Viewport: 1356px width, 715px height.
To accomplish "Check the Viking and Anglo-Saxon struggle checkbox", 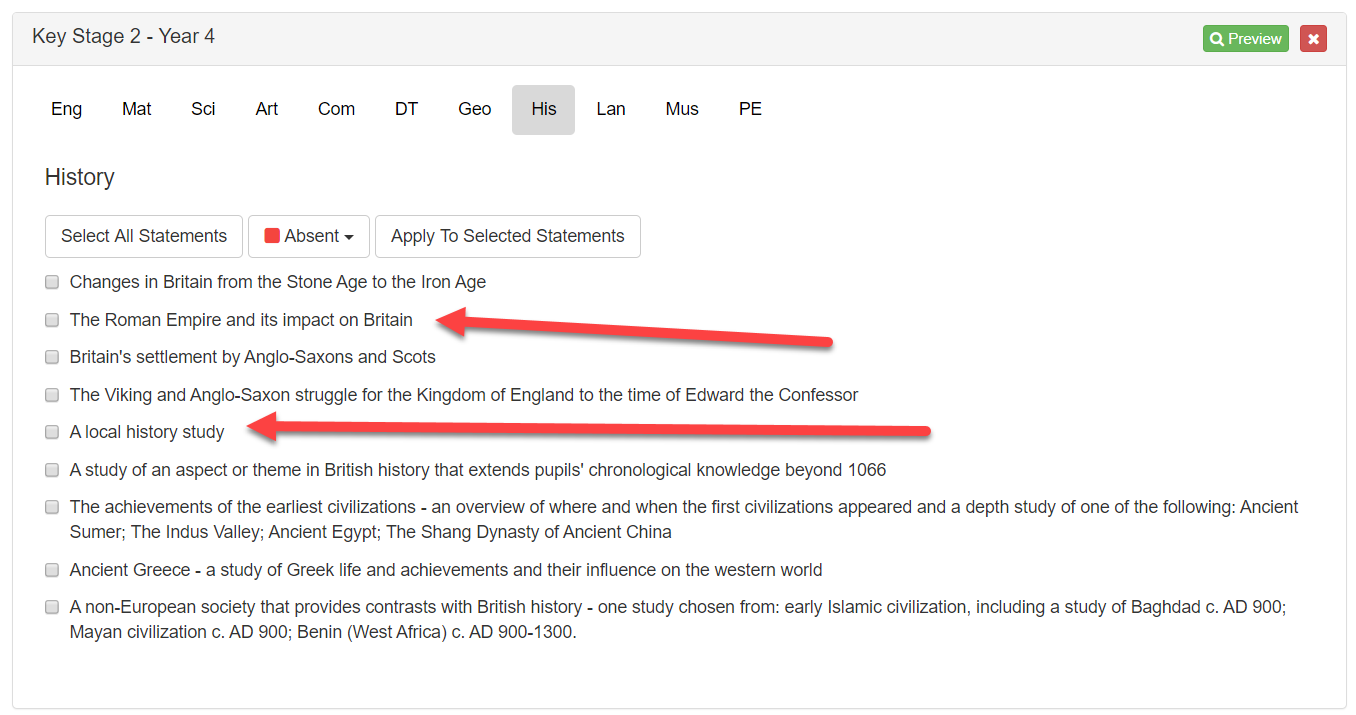I will click(x=52, y=395).
